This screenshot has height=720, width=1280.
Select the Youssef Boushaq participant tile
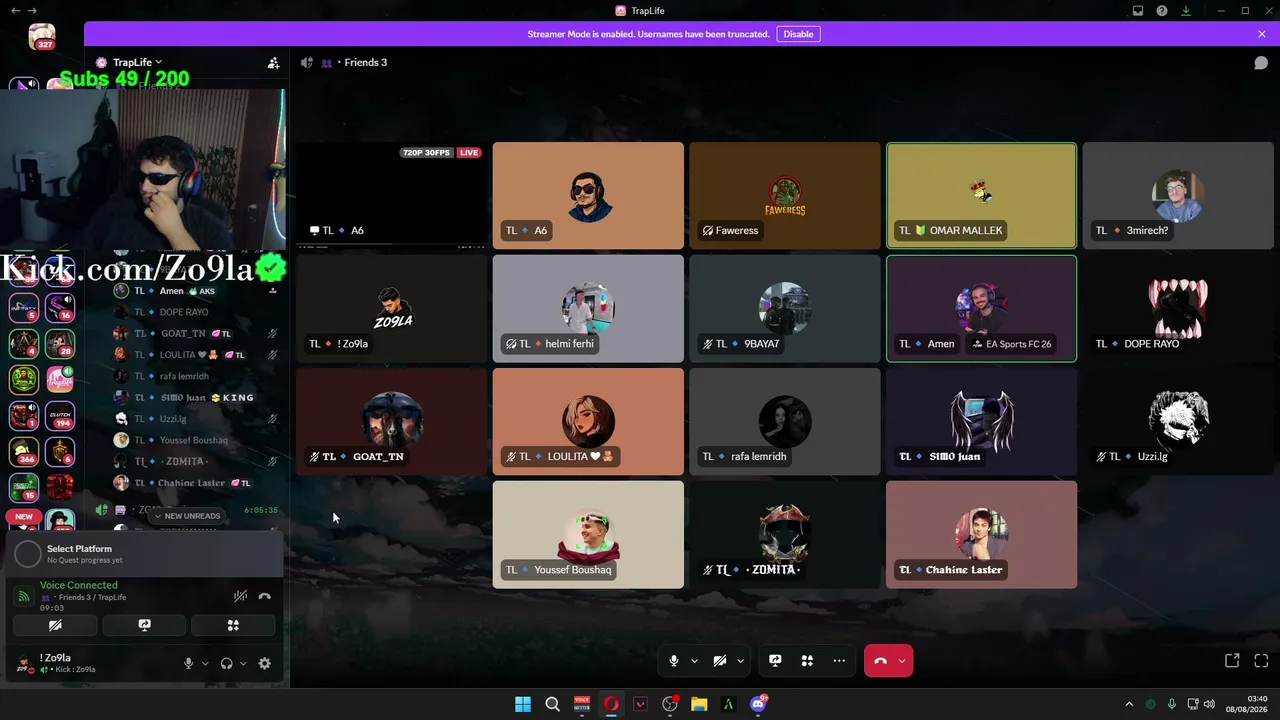588,534
